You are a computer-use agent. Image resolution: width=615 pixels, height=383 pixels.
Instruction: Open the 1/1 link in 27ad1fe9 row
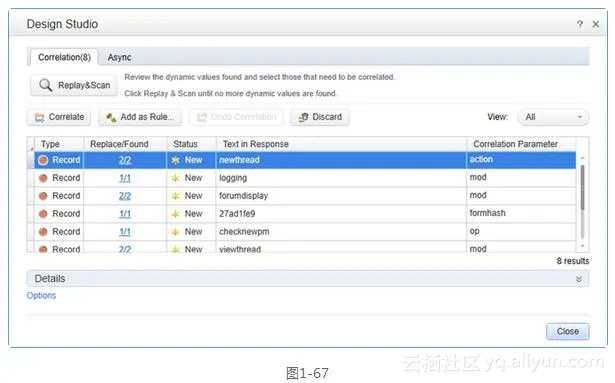point(125,214)
